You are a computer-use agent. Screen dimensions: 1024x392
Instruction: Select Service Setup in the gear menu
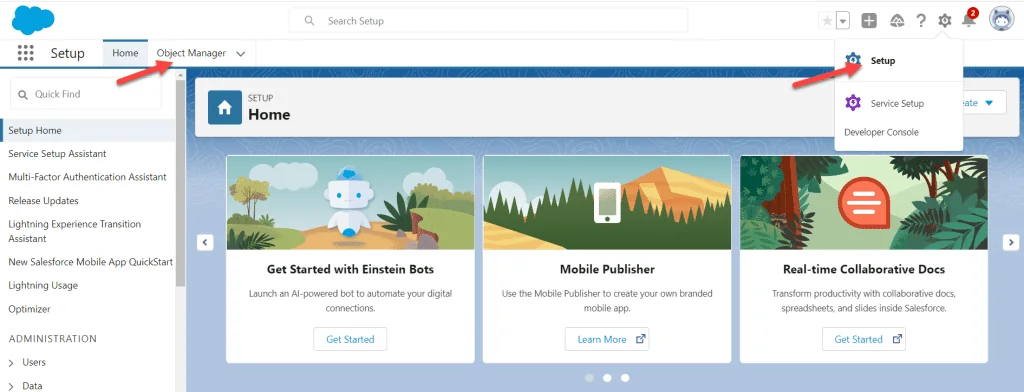coord(898,103)
